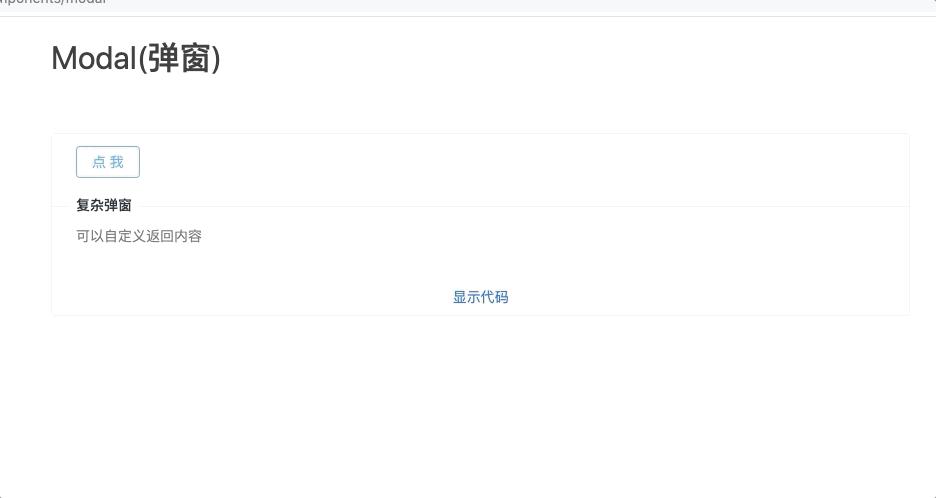Click the Modal(弹窗) page heading
936x498 pixels.
point(136,59)
